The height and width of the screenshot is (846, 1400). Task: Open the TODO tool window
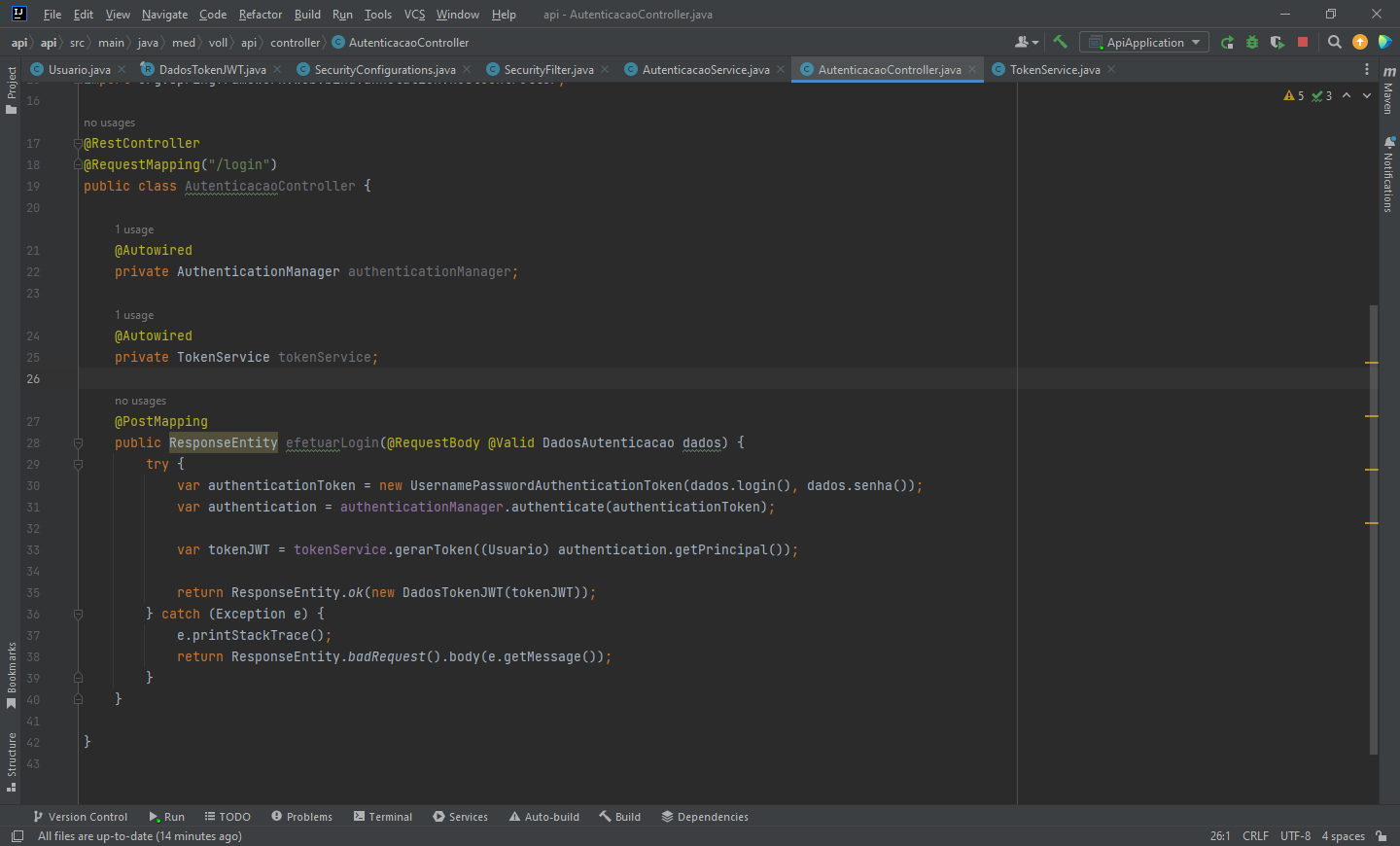227,817
